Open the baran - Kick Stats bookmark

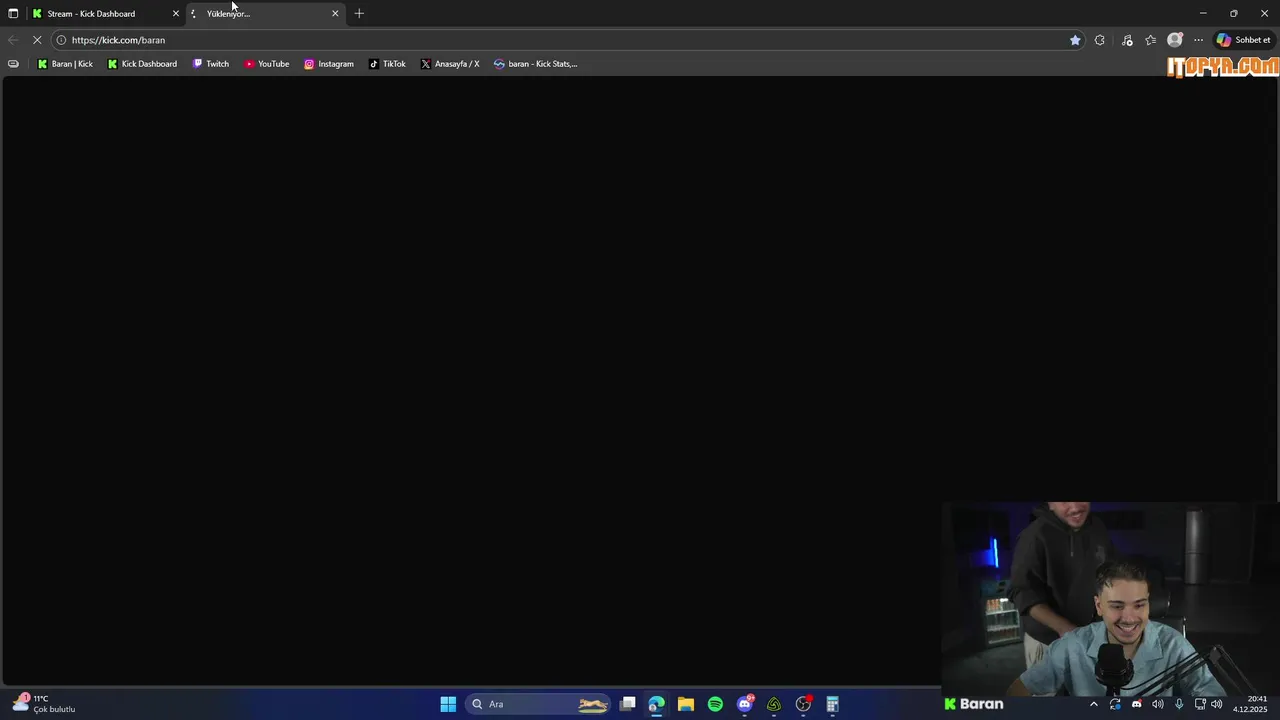click(x=536, y=64)
